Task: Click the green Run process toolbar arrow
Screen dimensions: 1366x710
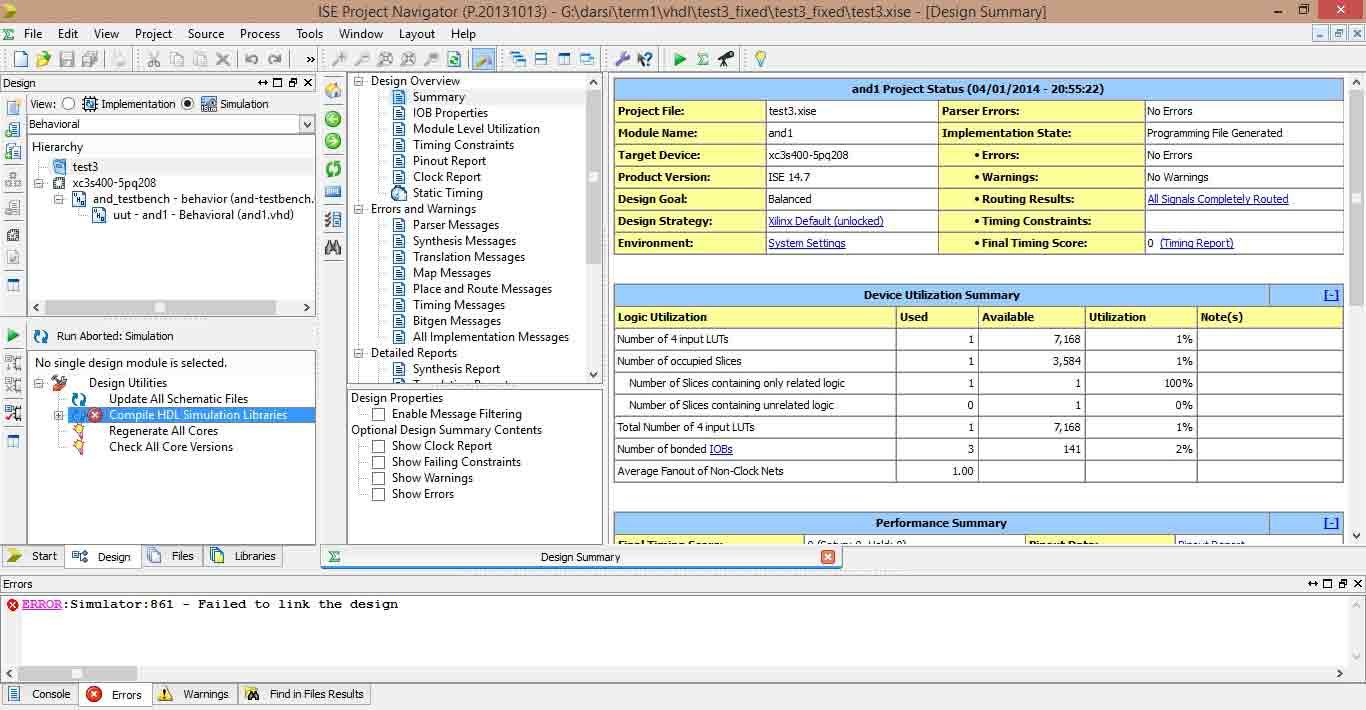Action: pos(680,59)
